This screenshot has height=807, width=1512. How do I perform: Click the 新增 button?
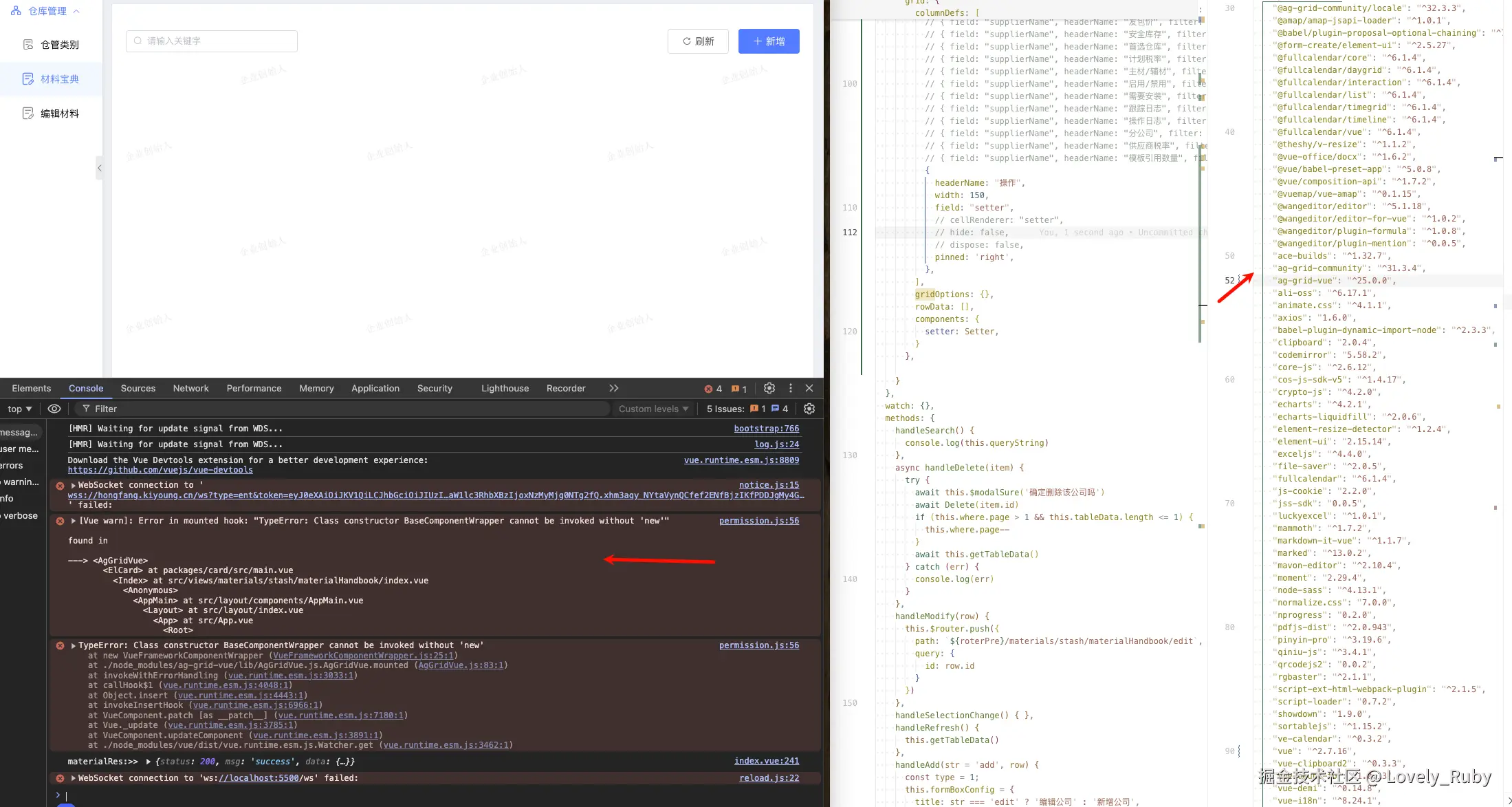click(768, 41)
